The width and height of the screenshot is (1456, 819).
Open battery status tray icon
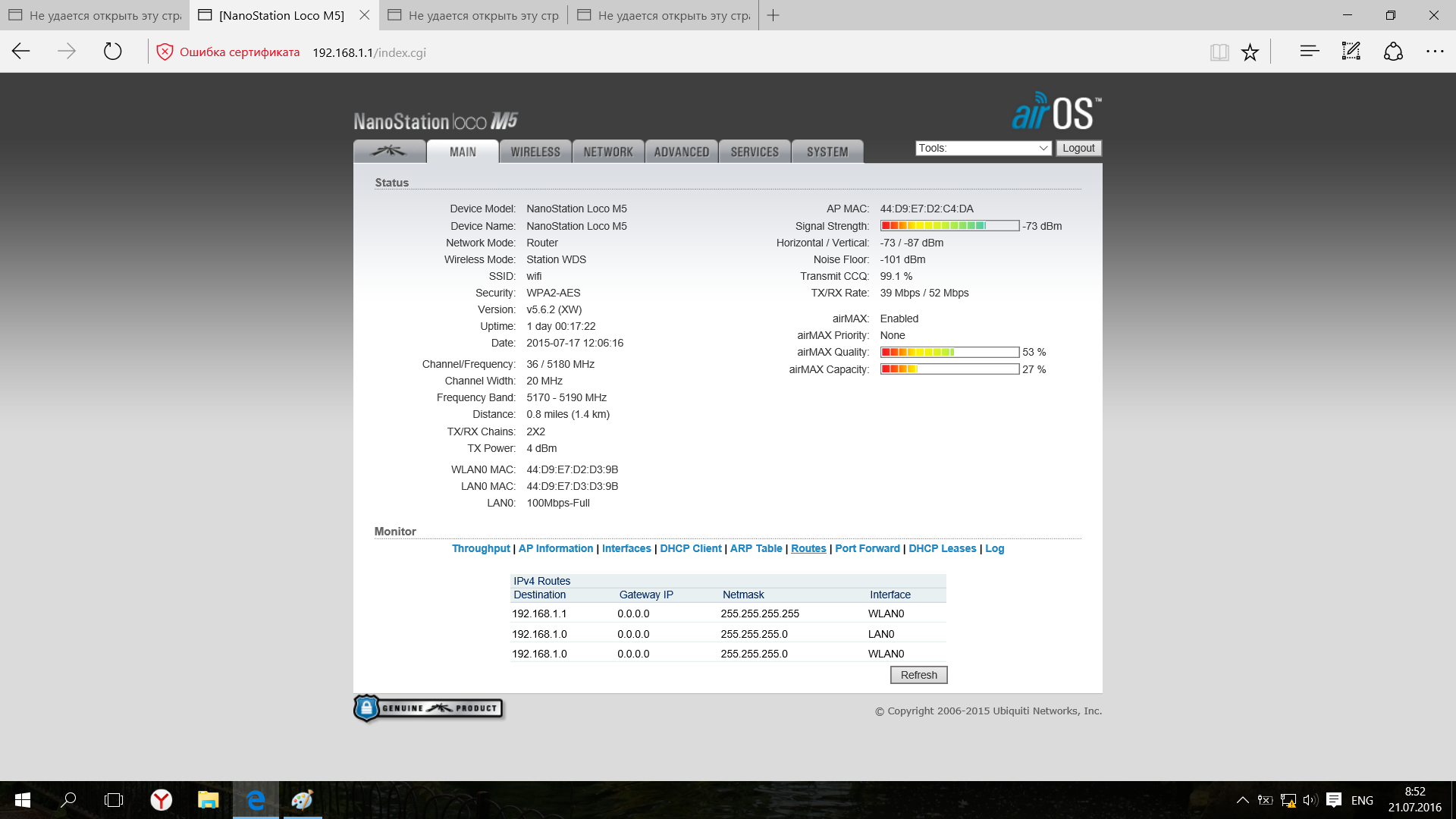pyautogui.click(x=1265, y=800)
